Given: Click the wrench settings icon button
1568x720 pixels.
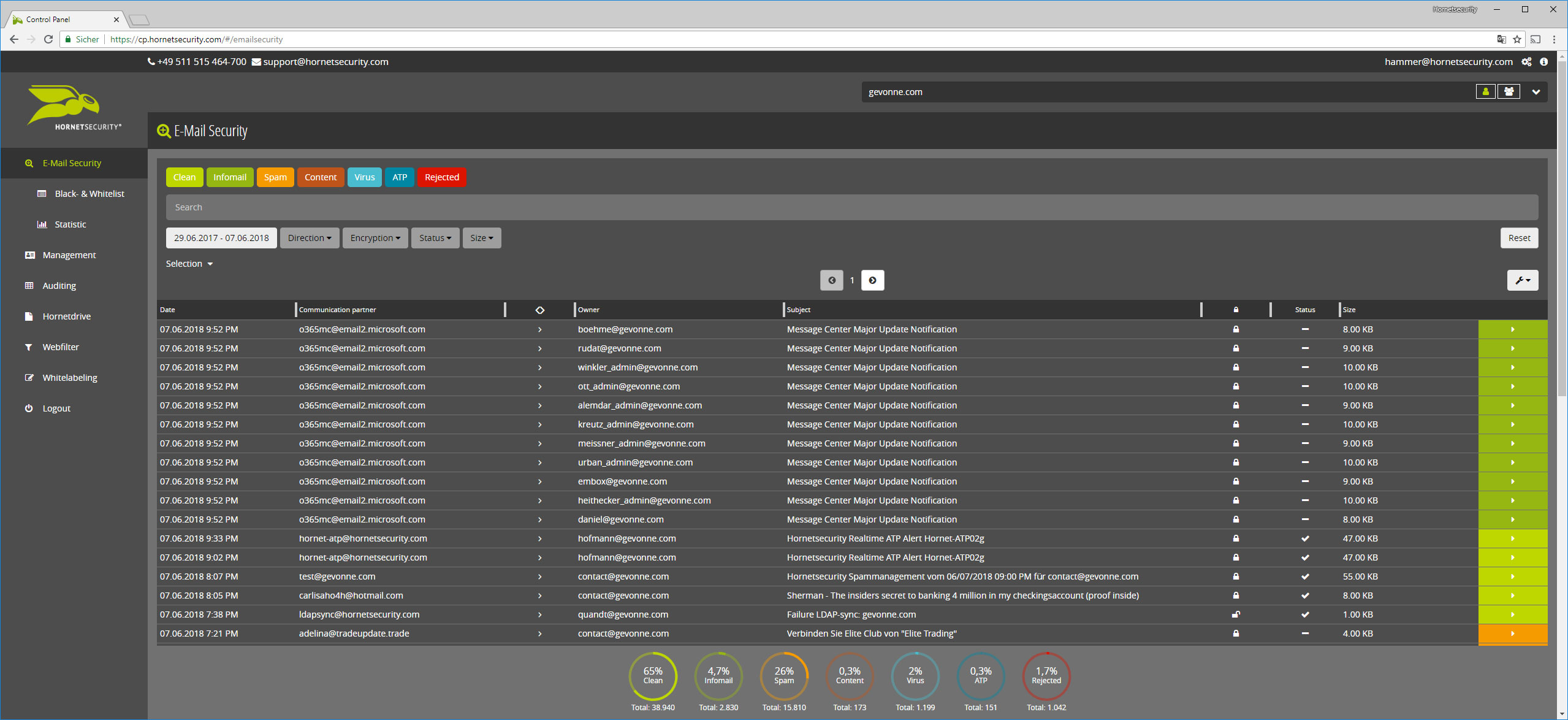Looking at the screenshot, I should pyautogui.click(x=1522, y=280).
